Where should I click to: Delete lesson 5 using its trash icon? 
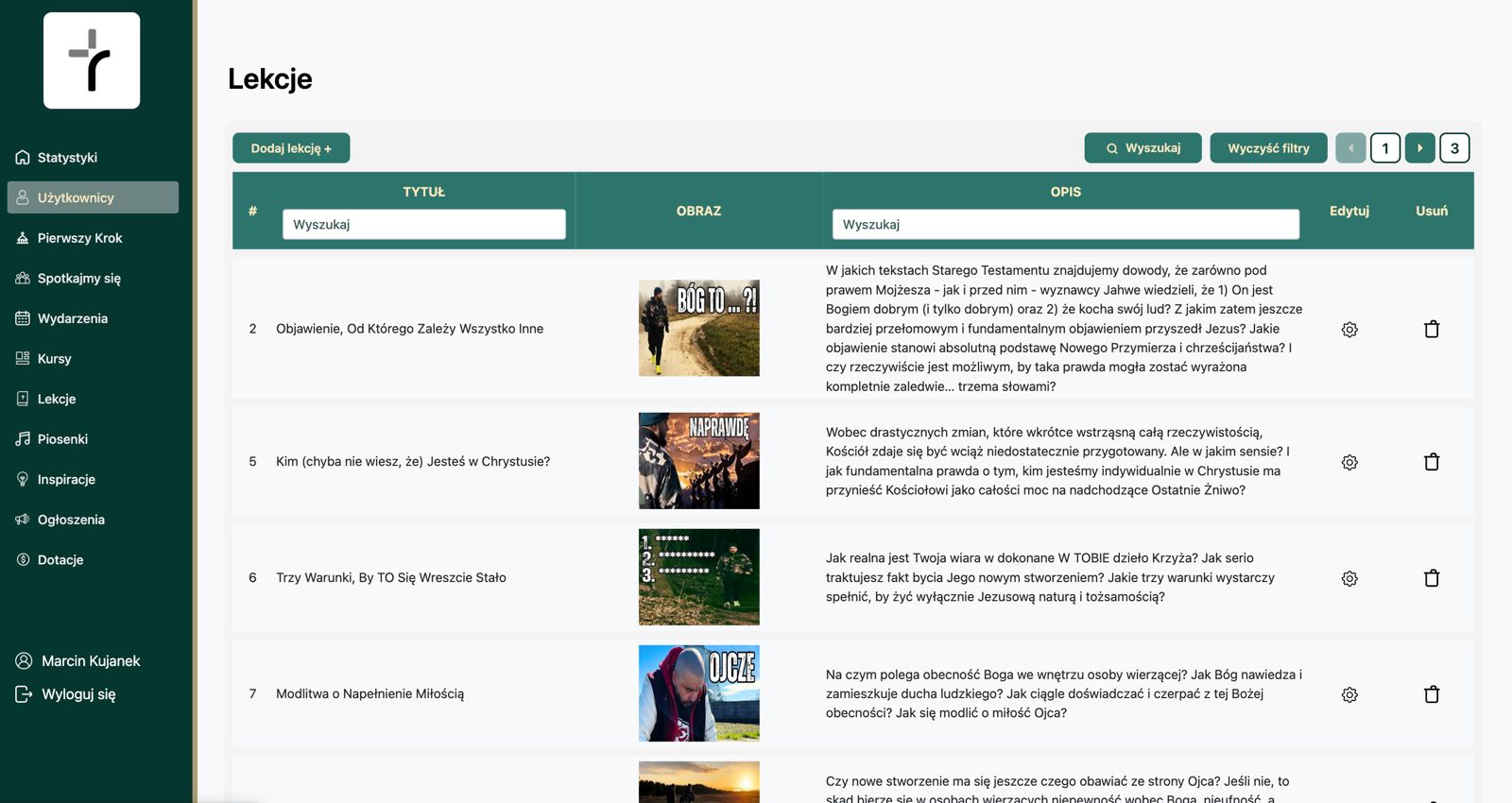click(x=1432, y=462)
